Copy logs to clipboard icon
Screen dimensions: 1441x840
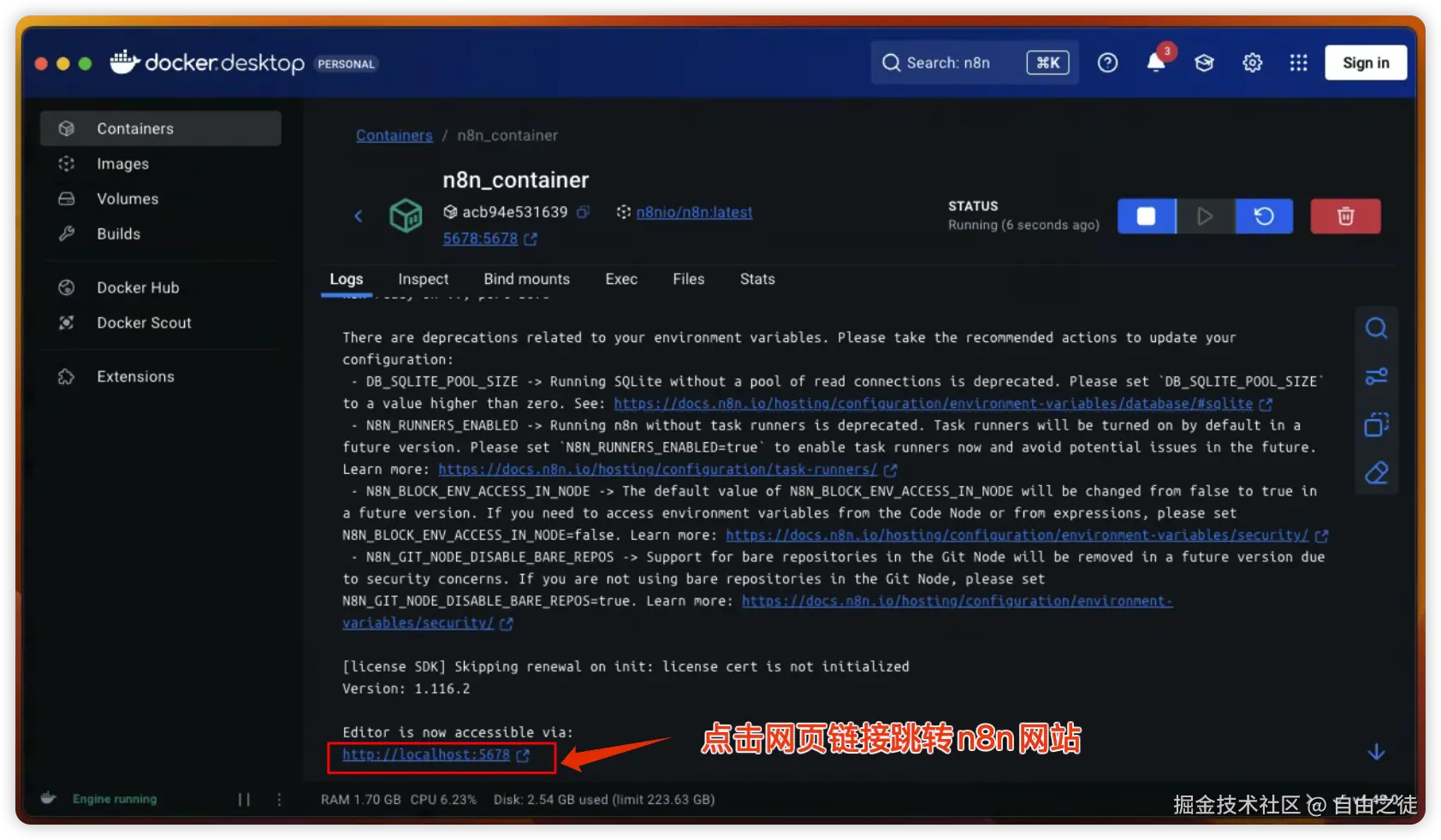tap(1376, 424)
